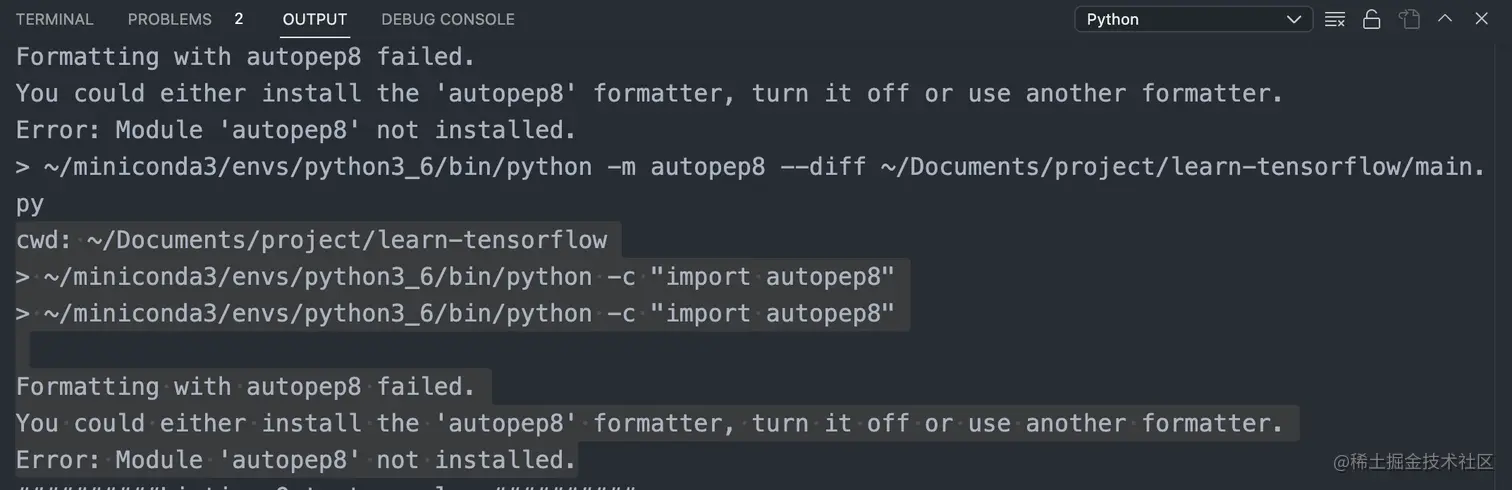Screen dimensions: 1512x490
Task: Click the "cwd: ~/Documents/project/learn-tensorflow" output line
Action: [312, 240]
